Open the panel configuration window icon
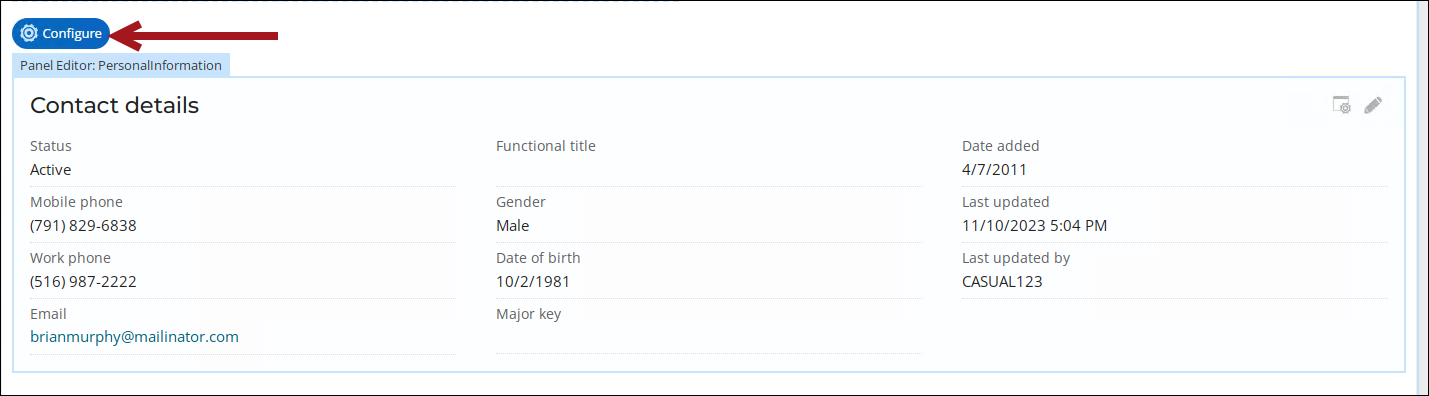The height and width of the screenshot is (396, 1429). [1342, 105]
